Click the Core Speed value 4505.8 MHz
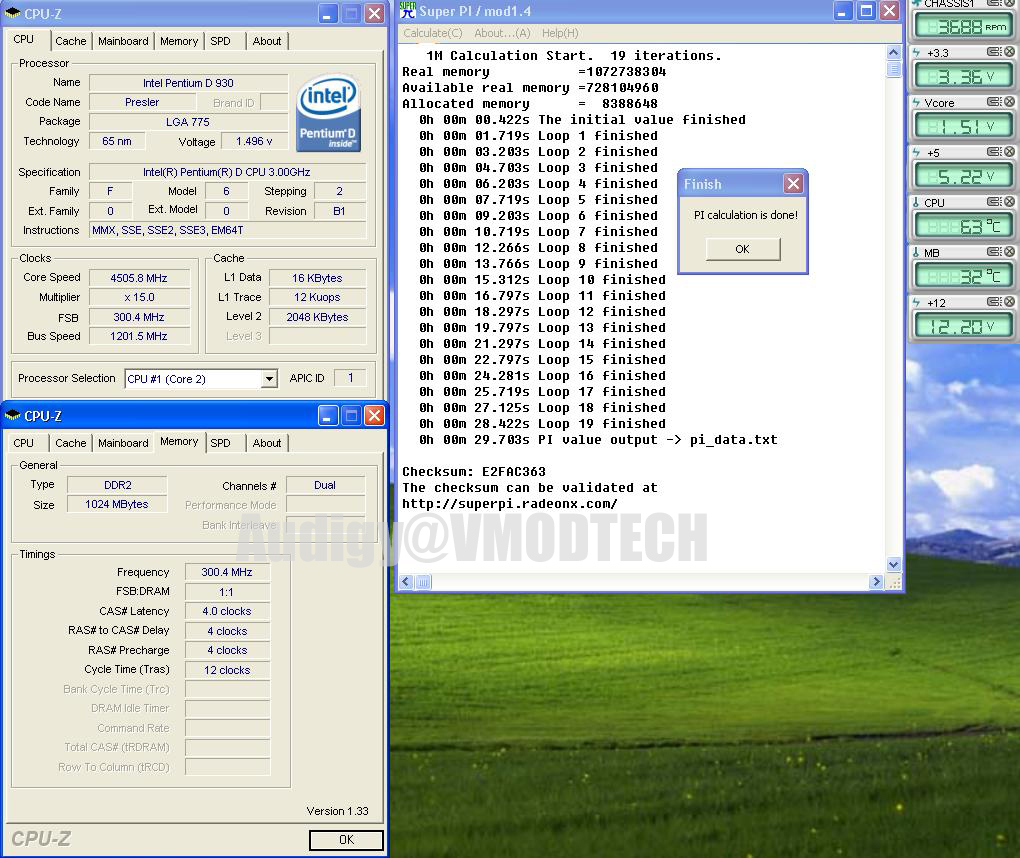This screenshot has height=858, width=1020. tap(139, 278)
